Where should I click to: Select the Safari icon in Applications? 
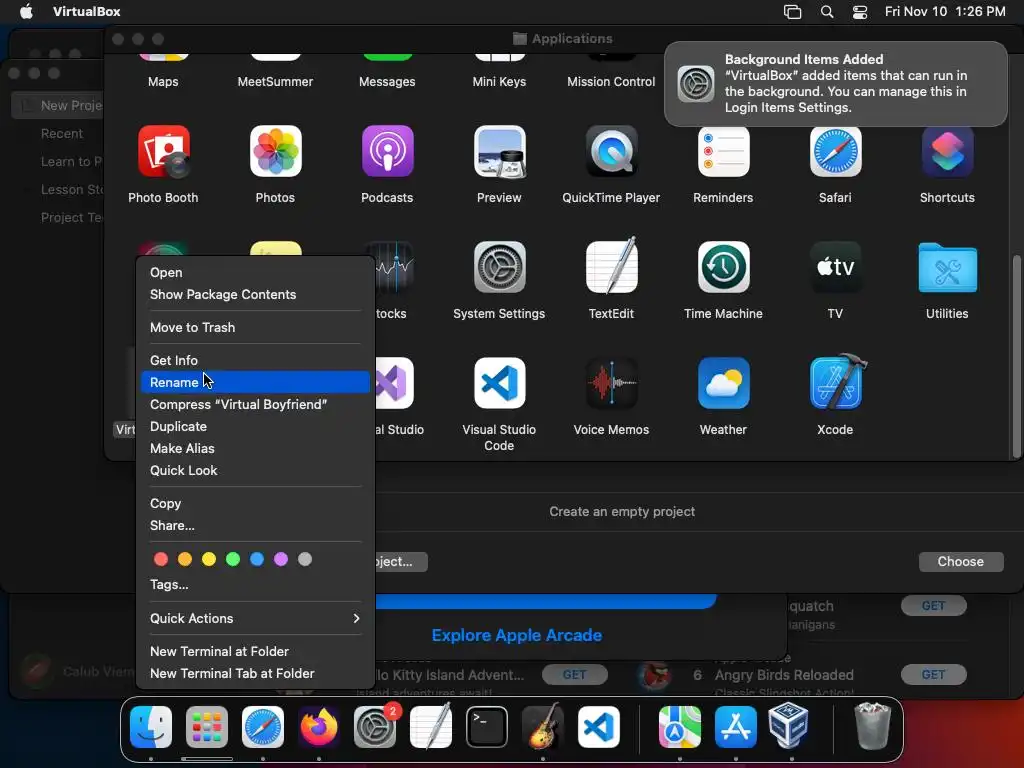coord(835,152)
